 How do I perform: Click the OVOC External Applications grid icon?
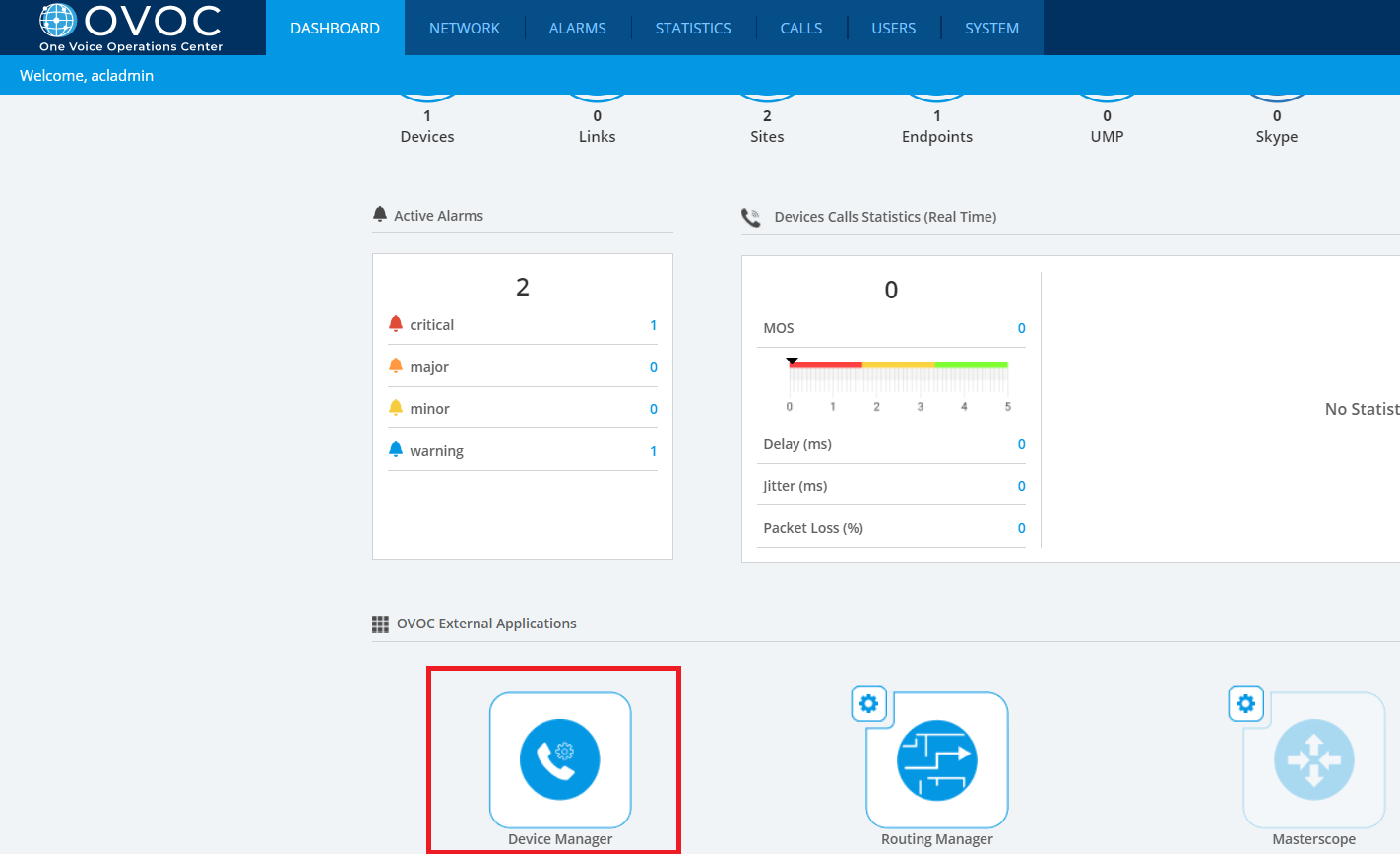pyautogui.click(x=380, y=623)
